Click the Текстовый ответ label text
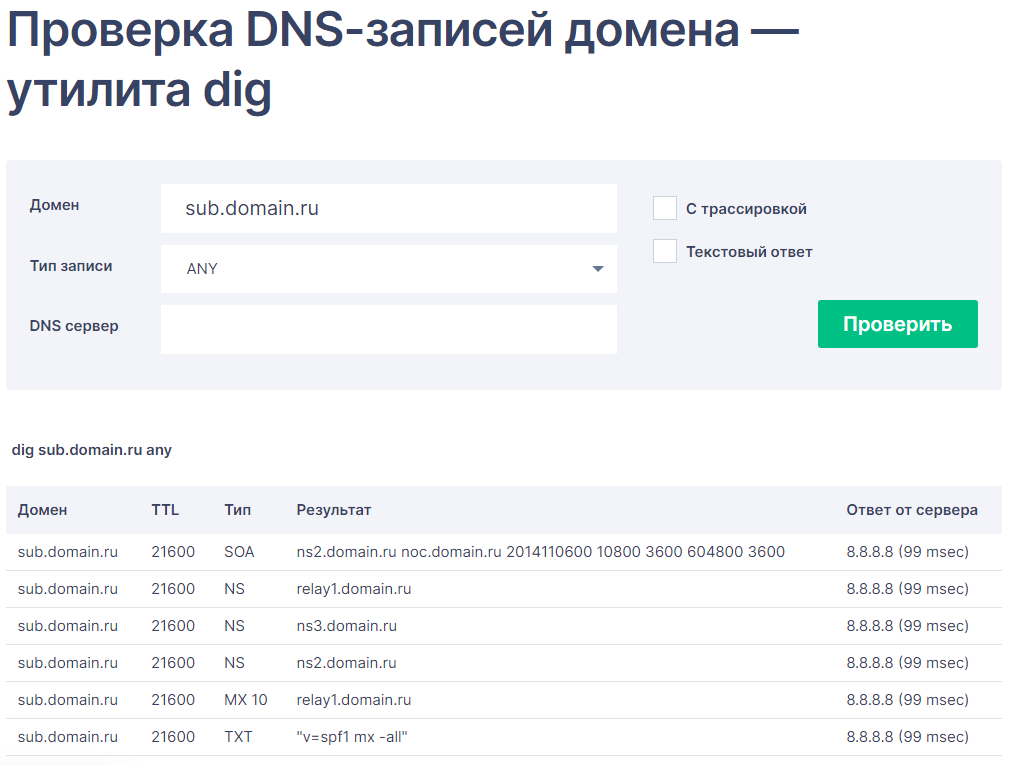 (749, 252)
